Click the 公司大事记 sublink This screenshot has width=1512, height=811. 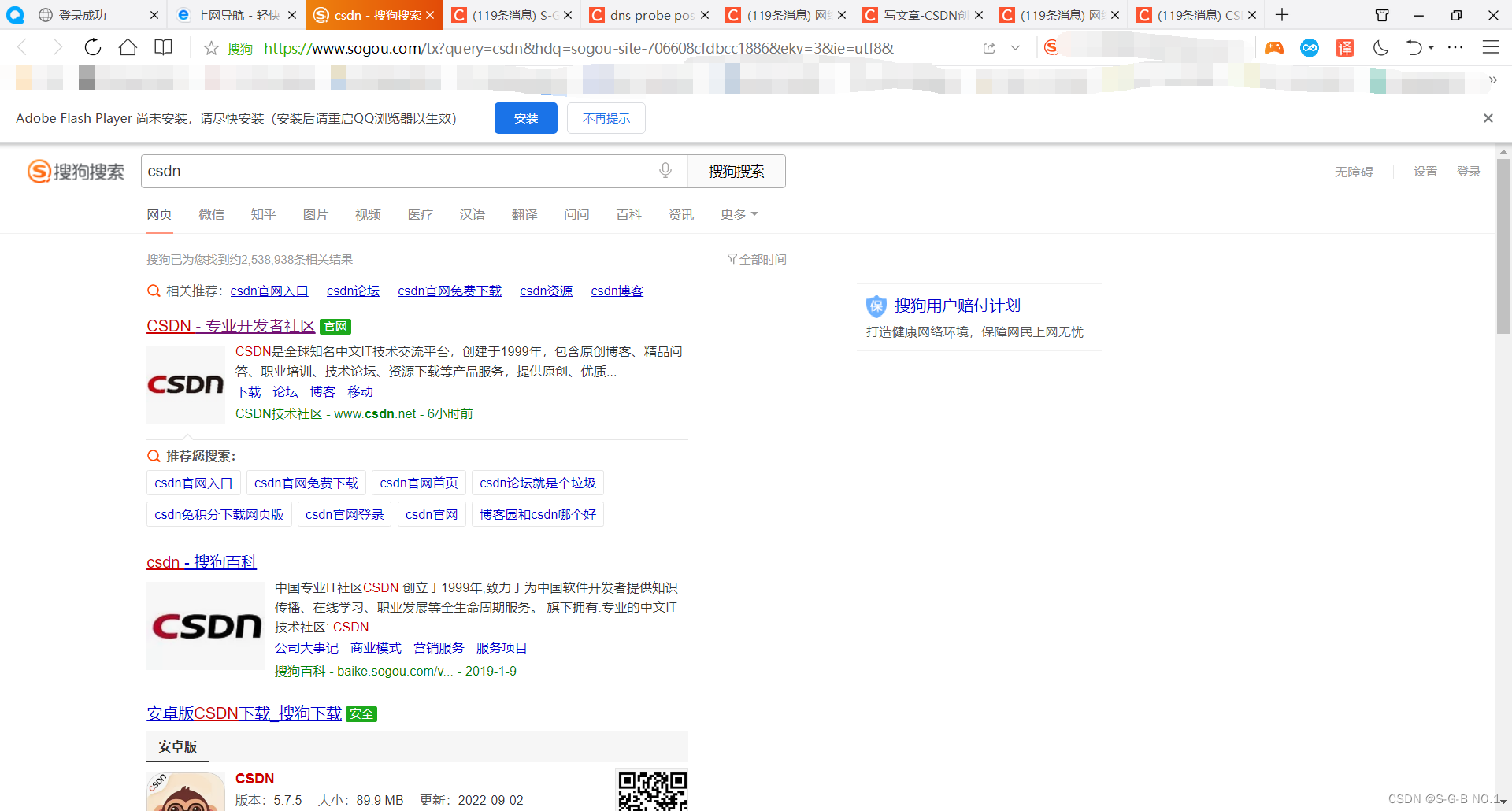[x=306, y=647]
